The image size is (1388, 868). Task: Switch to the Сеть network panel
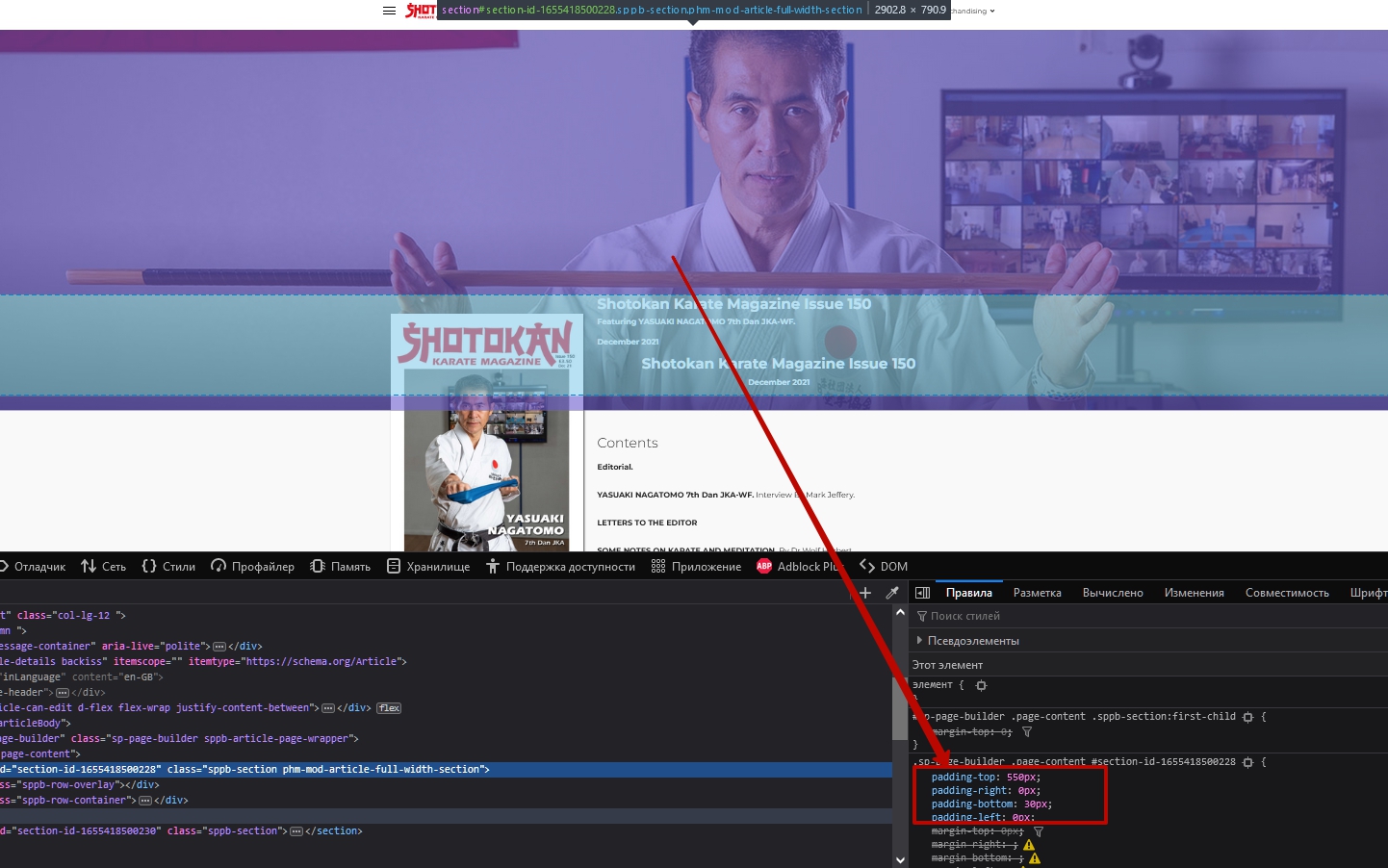click(104, 567)
